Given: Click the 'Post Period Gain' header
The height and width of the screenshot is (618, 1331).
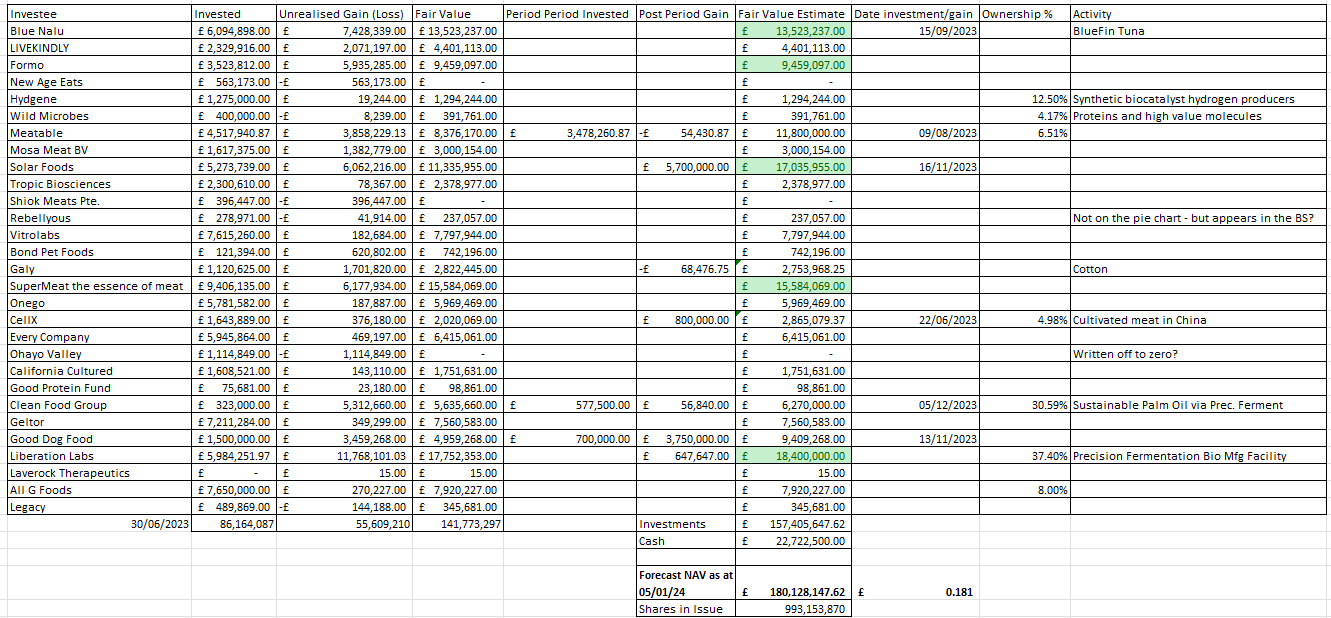Looking at the screenshot, I should click(x=685, y=14).
